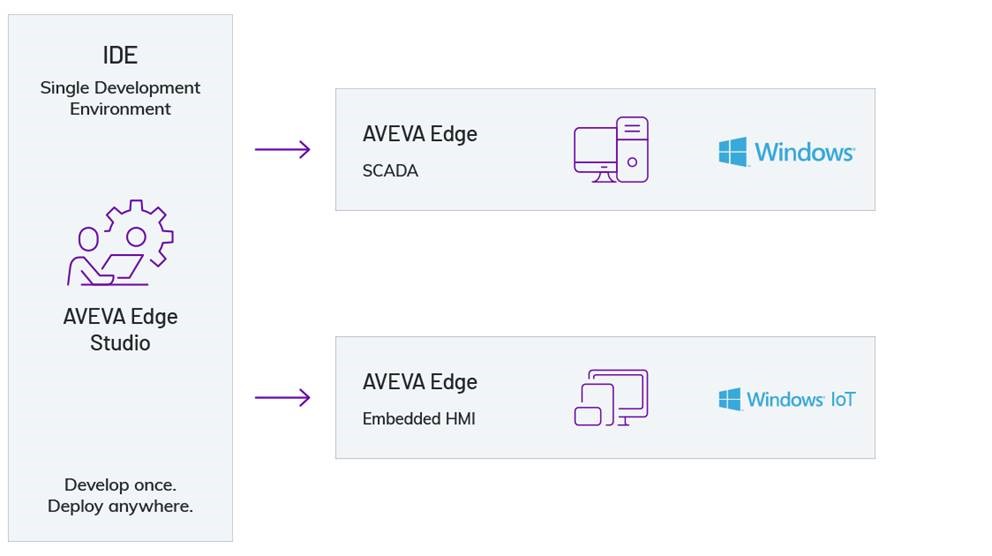Image resolution: width=992 pixels, height=556 pixels.
Task: Click the Windows IoT logo
Action: tap(786, 399)
